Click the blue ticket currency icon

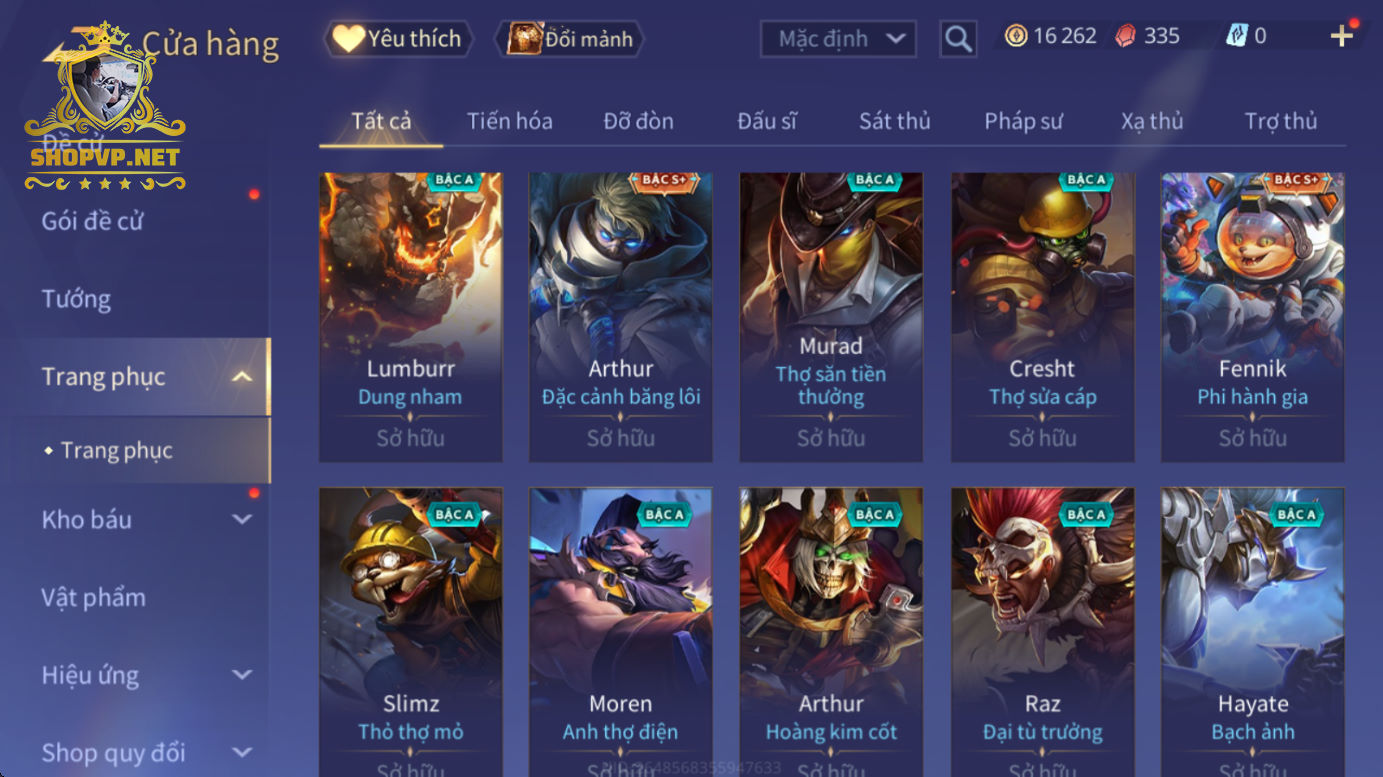[1237, 36]
